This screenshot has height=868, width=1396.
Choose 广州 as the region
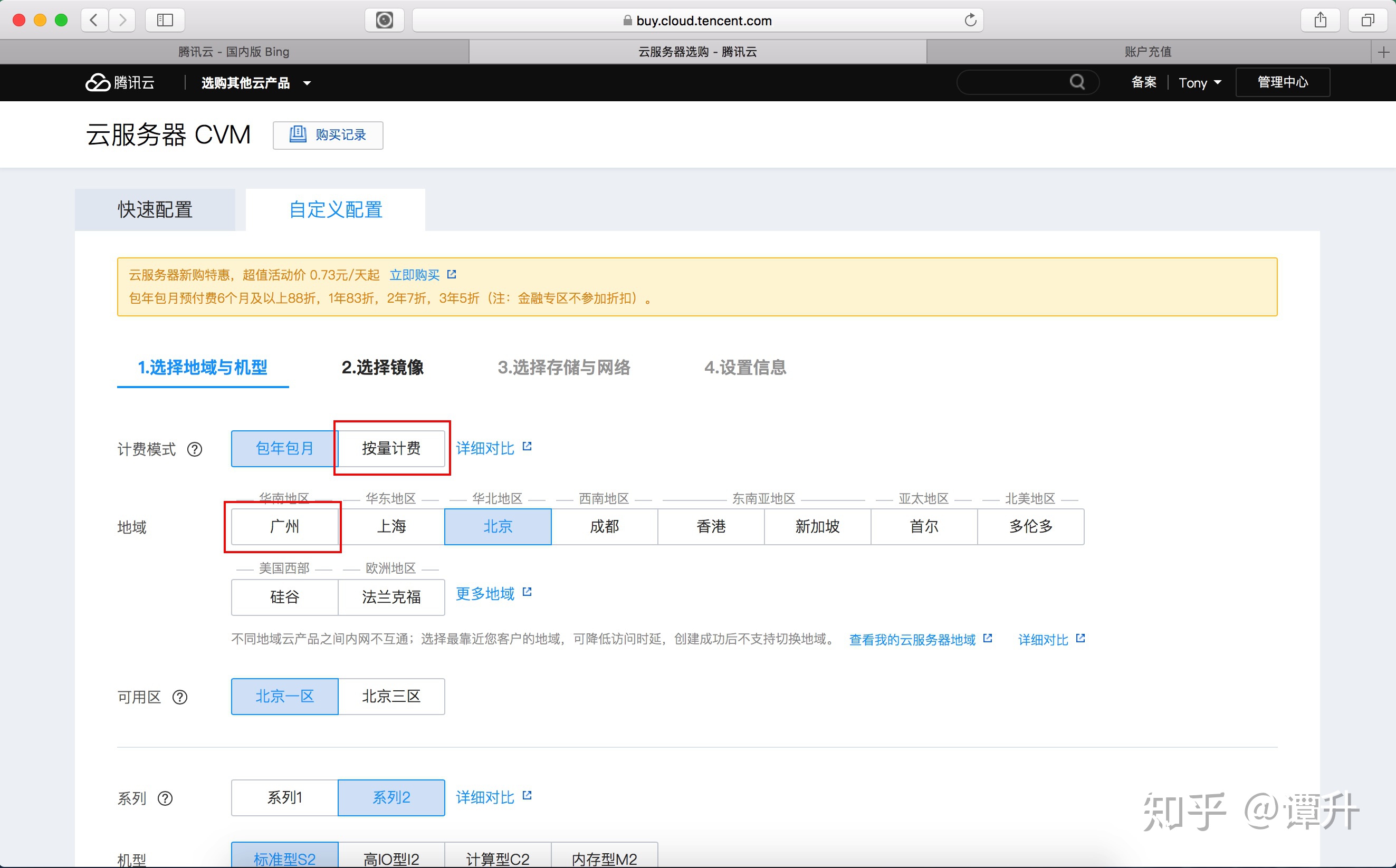tap(284, 526)
